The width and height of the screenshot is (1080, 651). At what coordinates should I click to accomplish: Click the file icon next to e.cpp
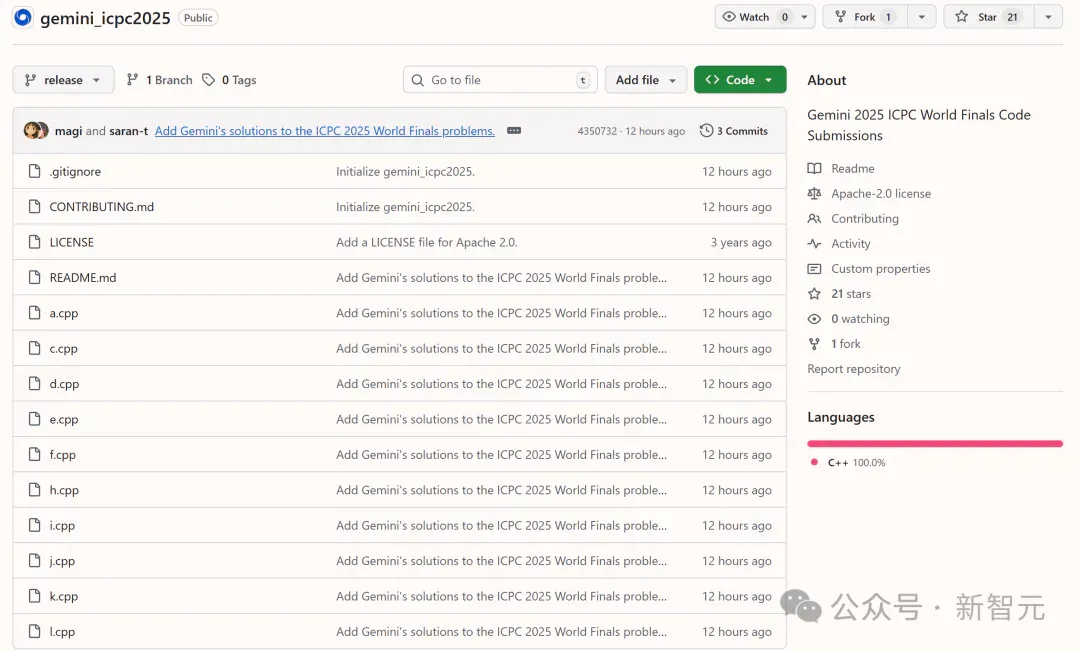[34, 419]
